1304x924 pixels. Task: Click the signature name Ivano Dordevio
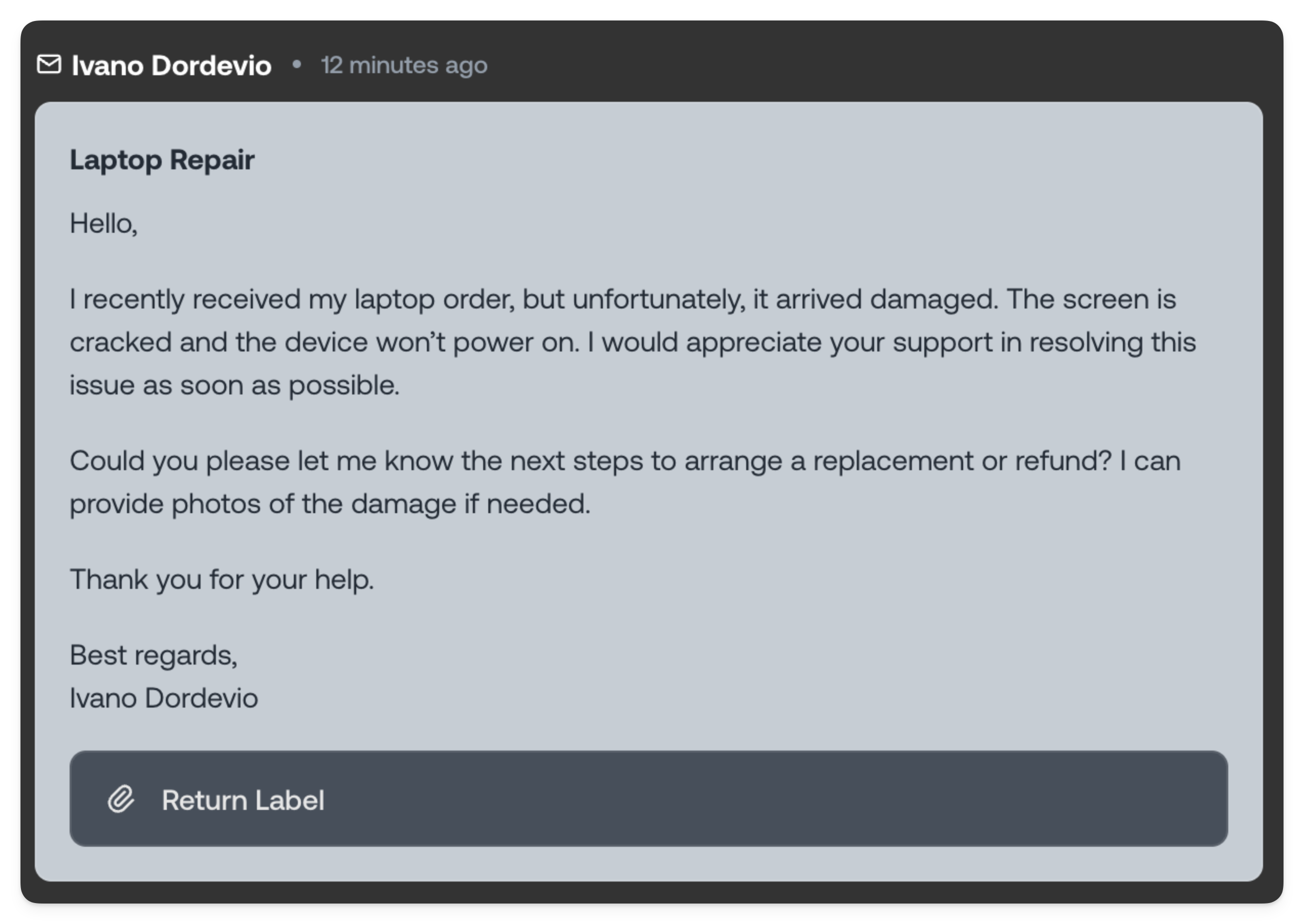point(163,697)
